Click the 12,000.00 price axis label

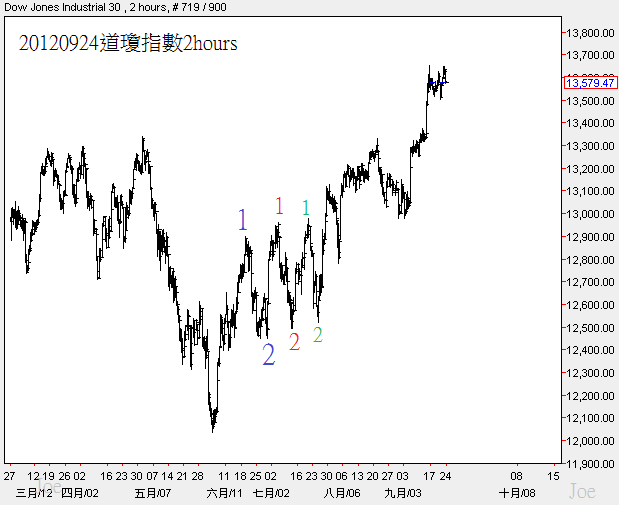coord(590,441)
